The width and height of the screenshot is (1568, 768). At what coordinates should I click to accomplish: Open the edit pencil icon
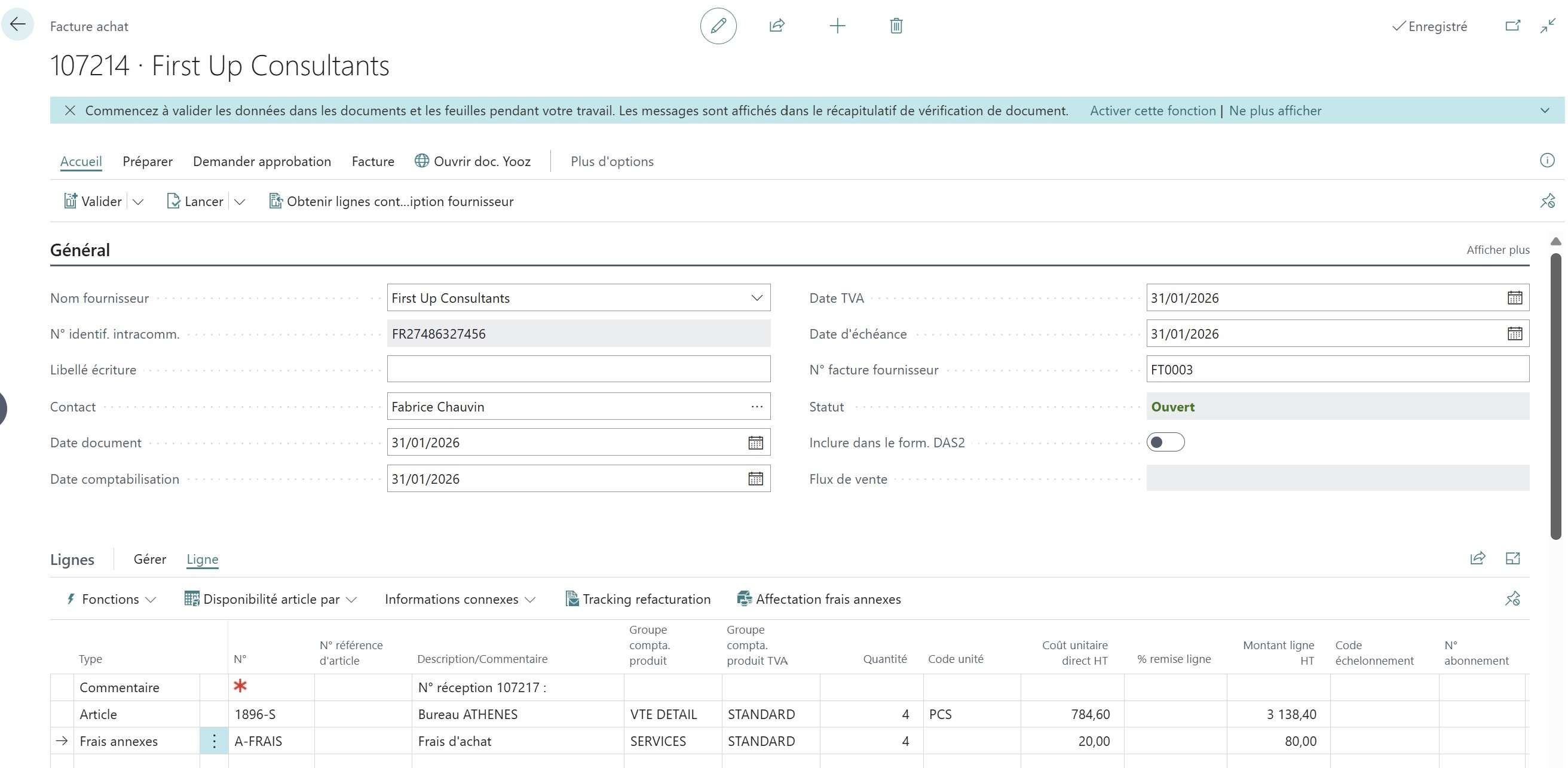tap(718, 26)
